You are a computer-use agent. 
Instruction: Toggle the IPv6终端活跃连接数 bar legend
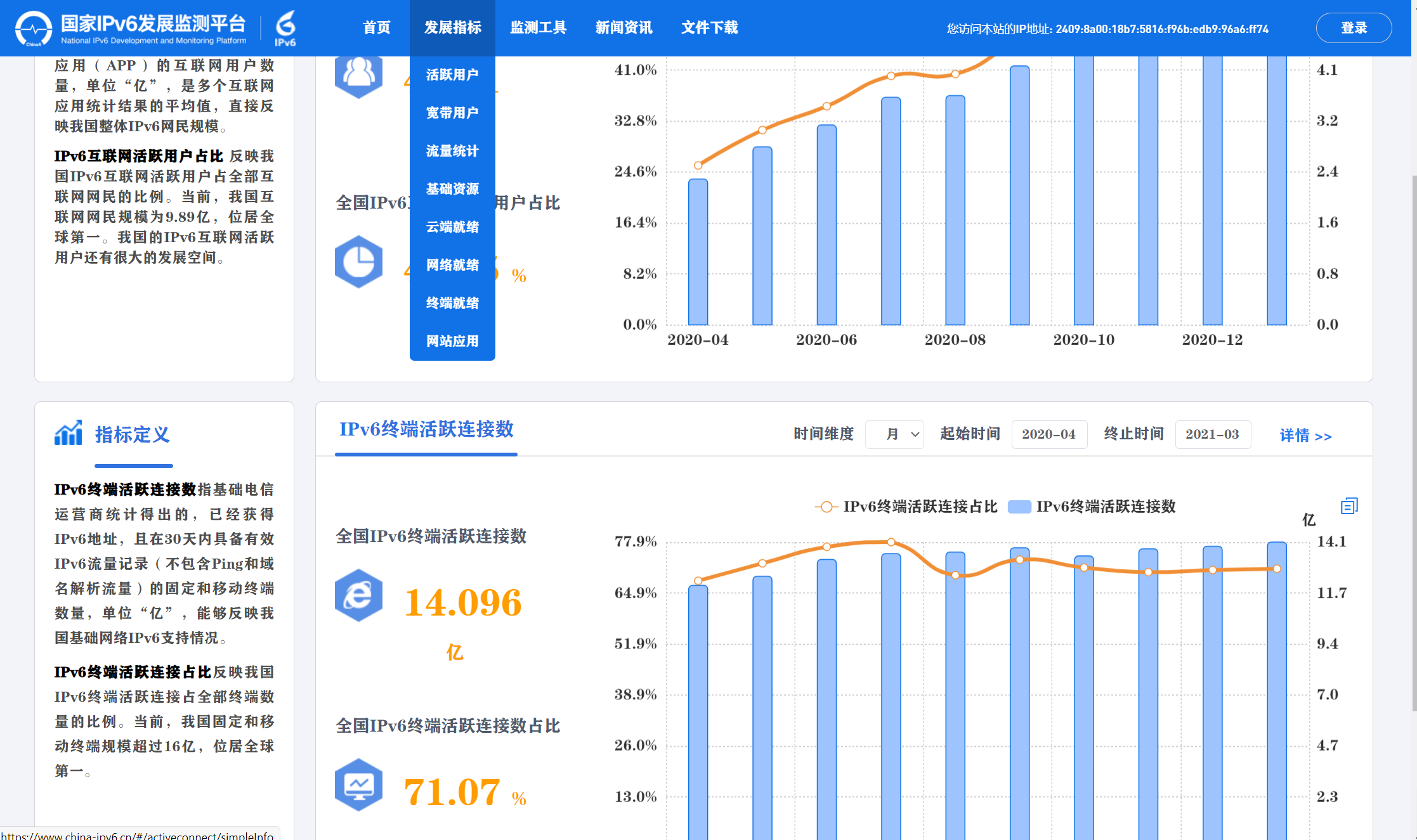click(x=1092, y=507)
